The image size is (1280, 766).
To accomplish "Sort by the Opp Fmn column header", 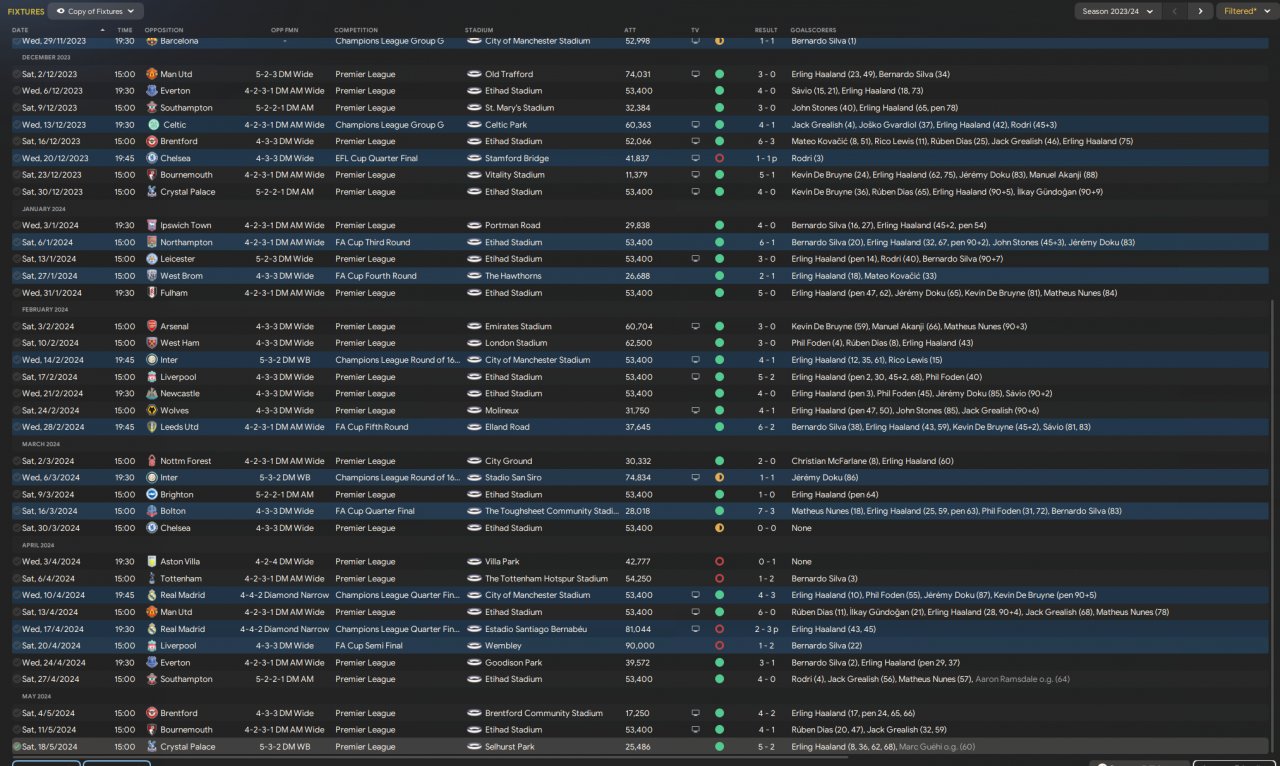I will click(x=285, y=30).
